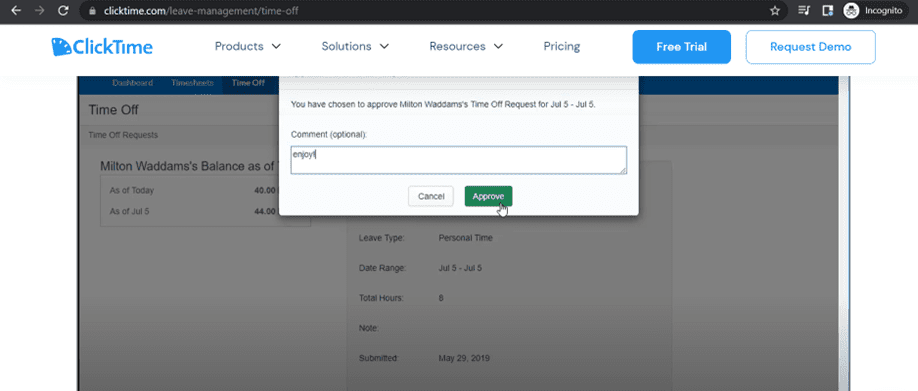
Task: Expand the Products dropdown menu
Action: 248,46
